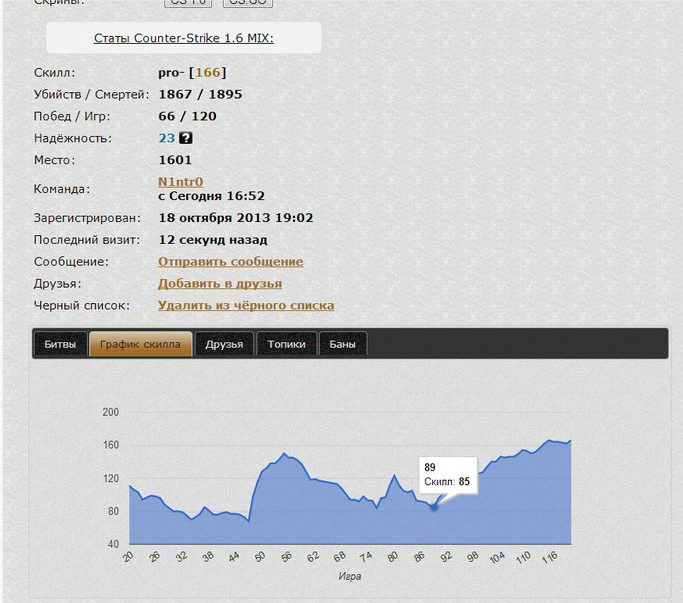The height and width of the screenshot is (603, 683).
Task: Open the N1ntr0 team link
Action: (x=180, y=182)
